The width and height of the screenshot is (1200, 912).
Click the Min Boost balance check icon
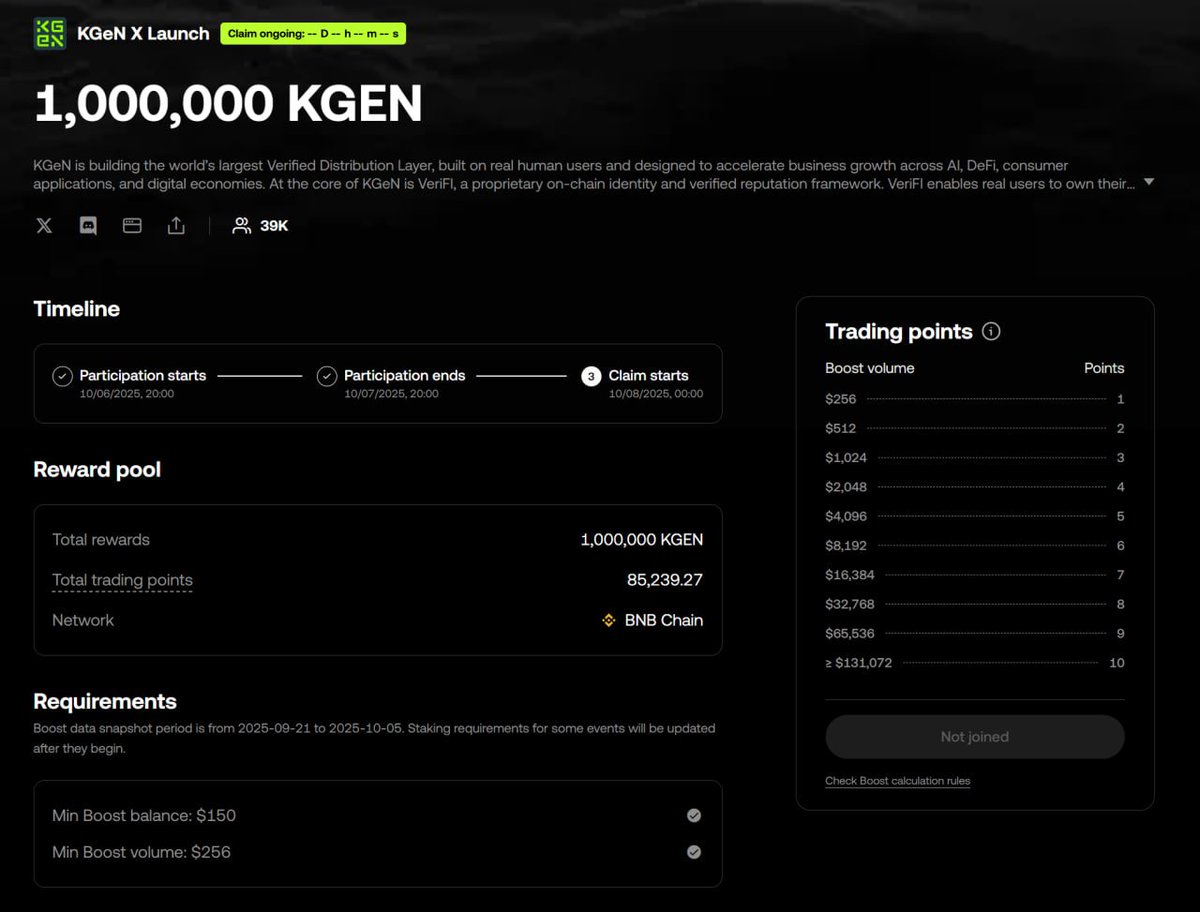[x=694, y=815]
